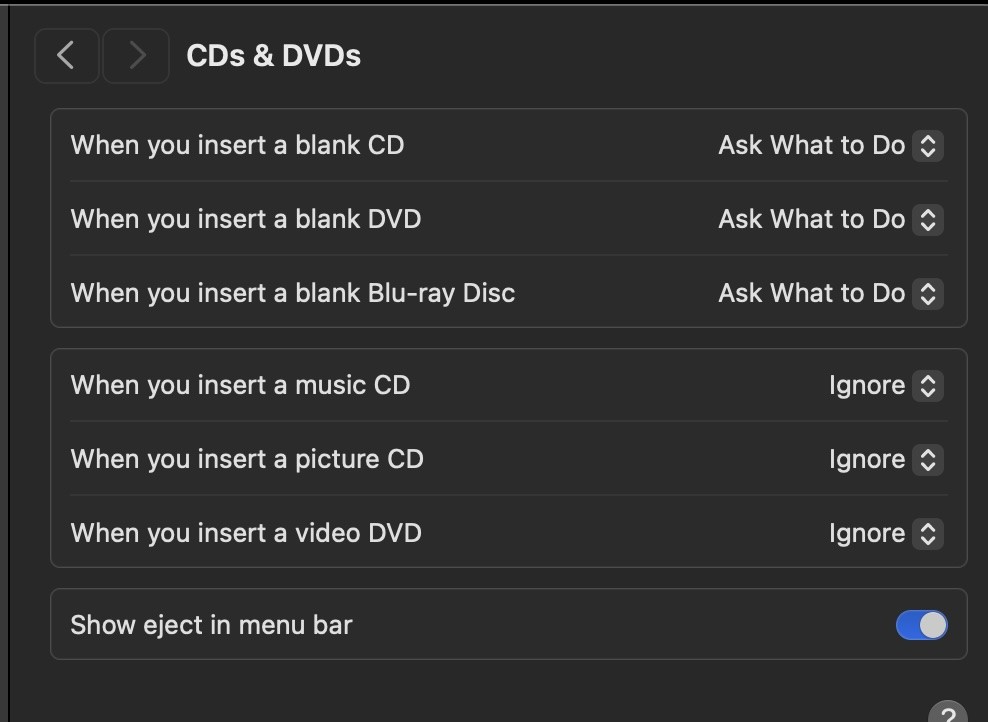Viewport: 988px width, 722px height.
Task: Click up-down arrows for blank DVD action
Action: click(x=928, y=219)
